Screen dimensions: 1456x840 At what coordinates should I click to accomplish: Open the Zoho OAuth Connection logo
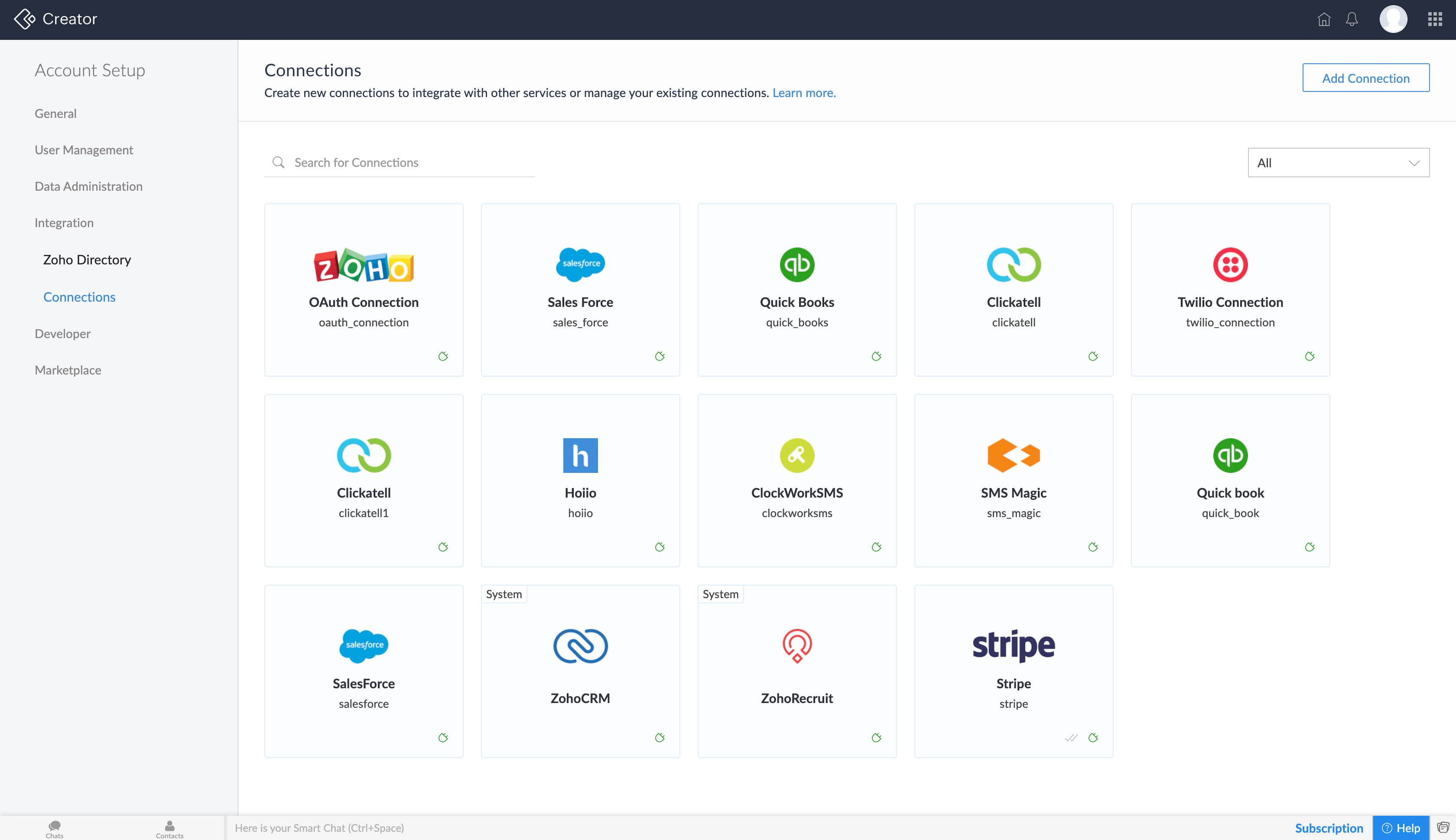(x=364, y=265)
